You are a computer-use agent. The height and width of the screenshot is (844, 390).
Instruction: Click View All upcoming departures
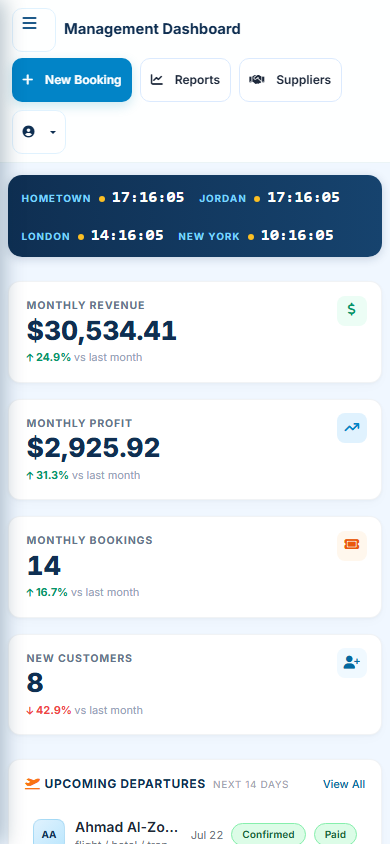tap(344, 784)
